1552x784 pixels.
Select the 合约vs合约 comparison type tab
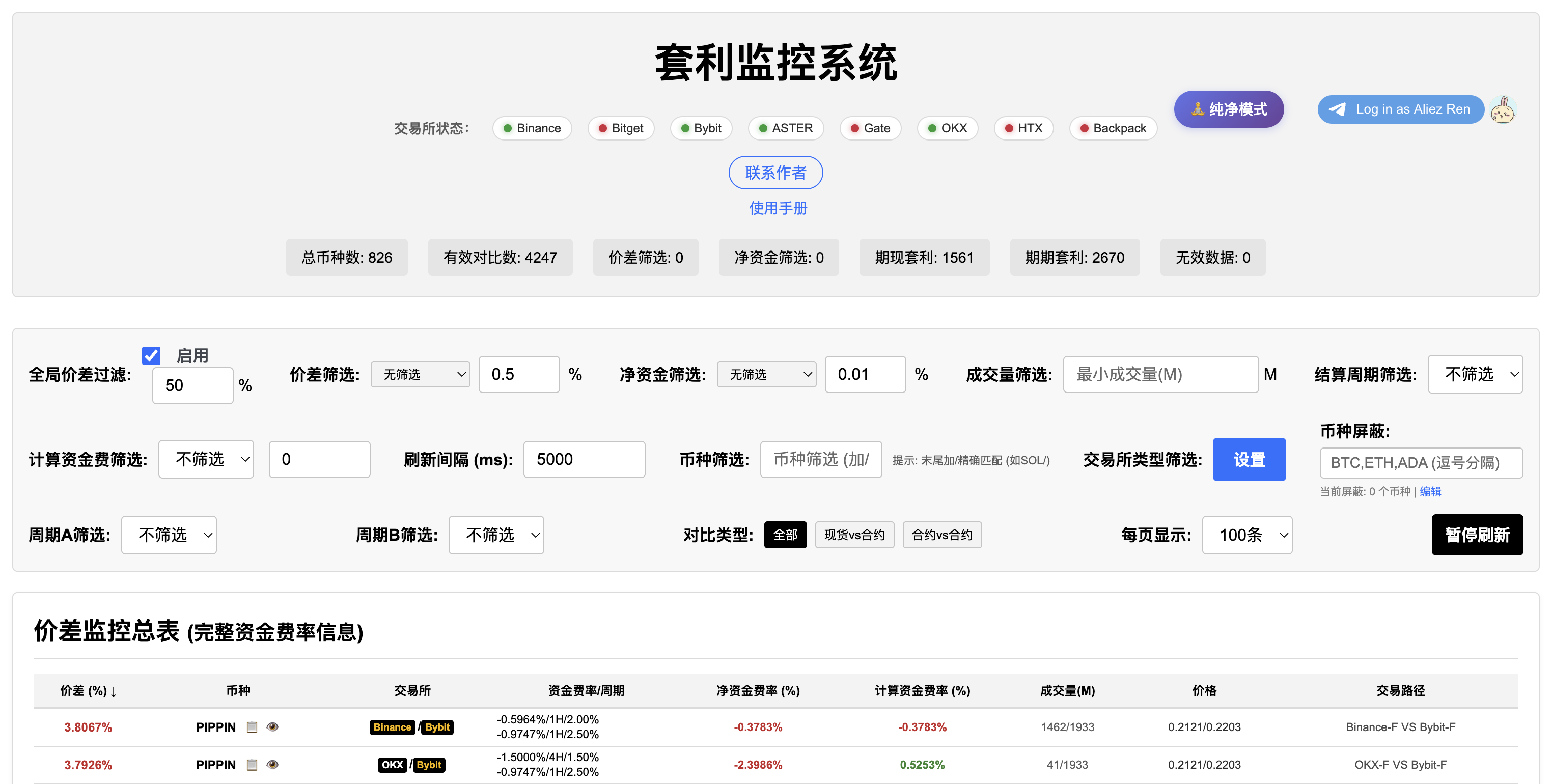point(941,535)
